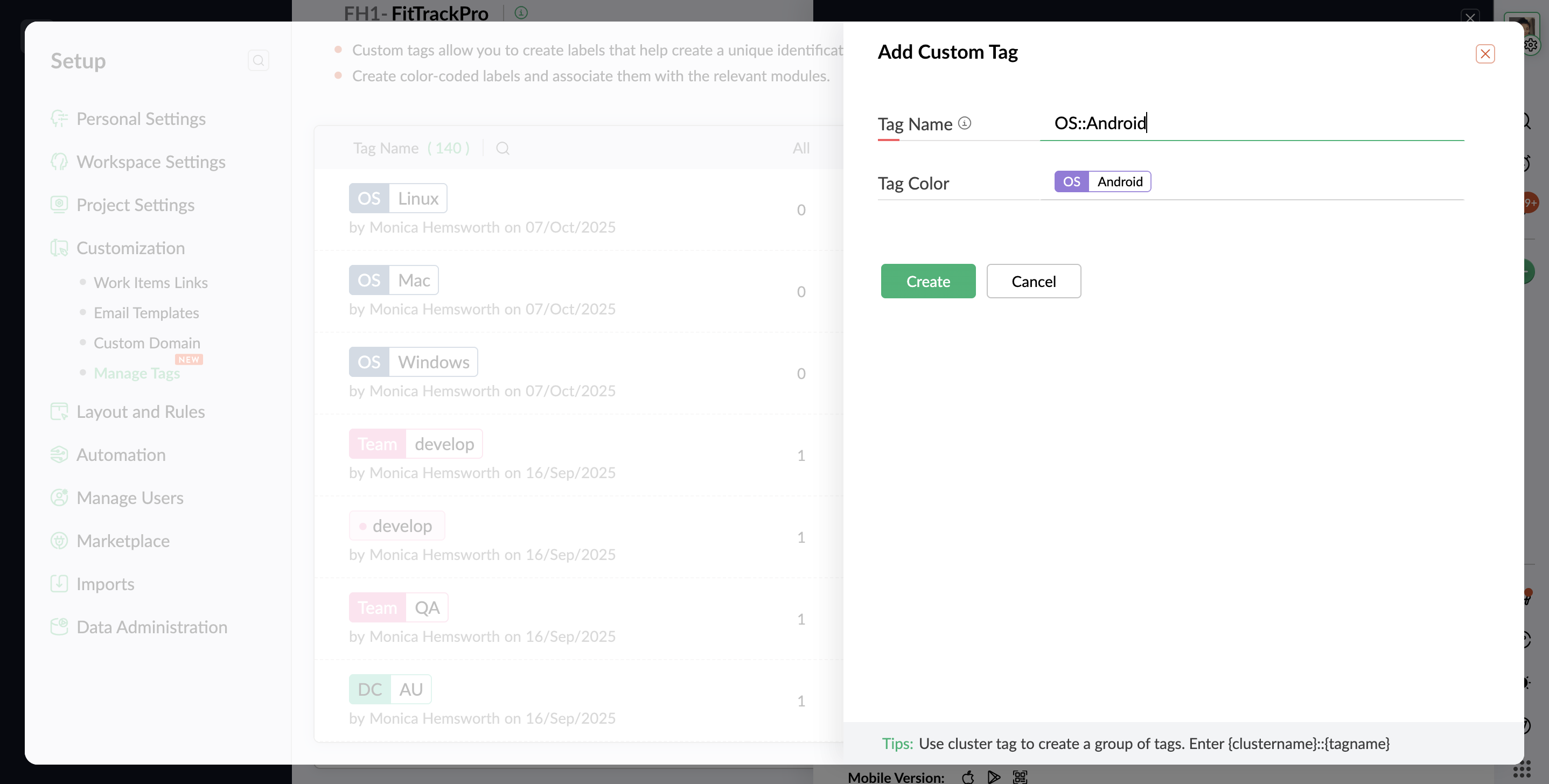The width and height of the screenshot is (1549, 784).
Task: Close the Add Custom Tag panel
Action: (x=1485, y=54)
